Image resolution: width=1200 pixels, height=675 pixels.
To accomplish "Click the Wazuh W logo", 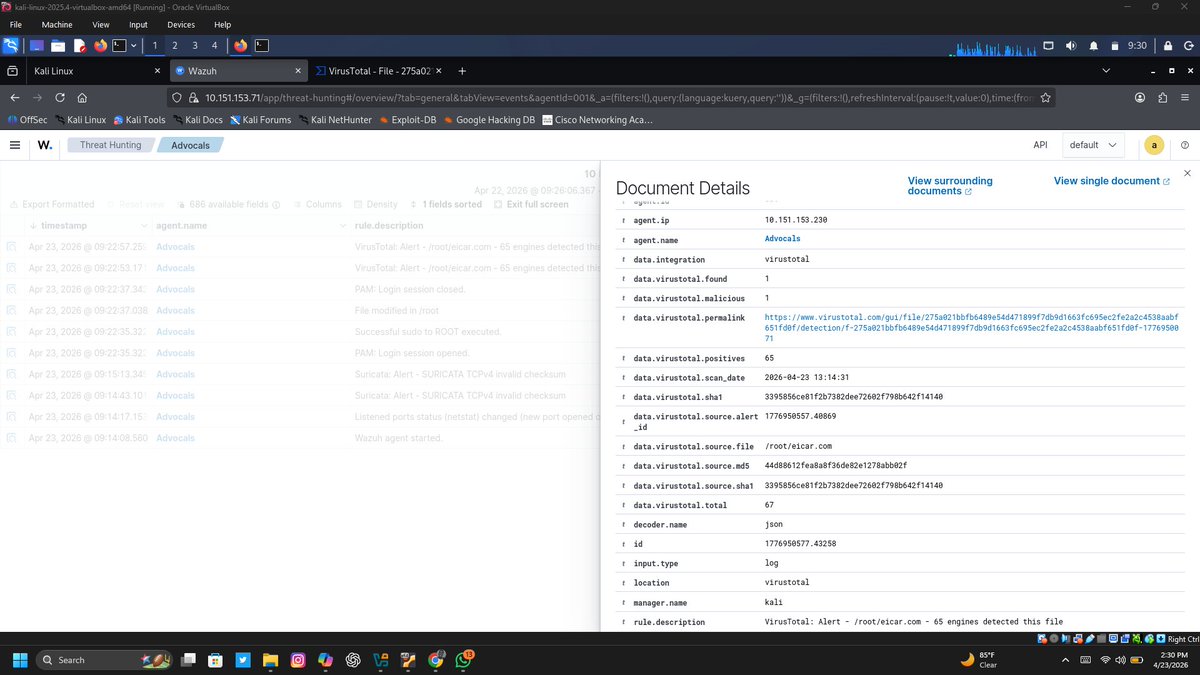I will pyautogui.click(x=45, y=145).
